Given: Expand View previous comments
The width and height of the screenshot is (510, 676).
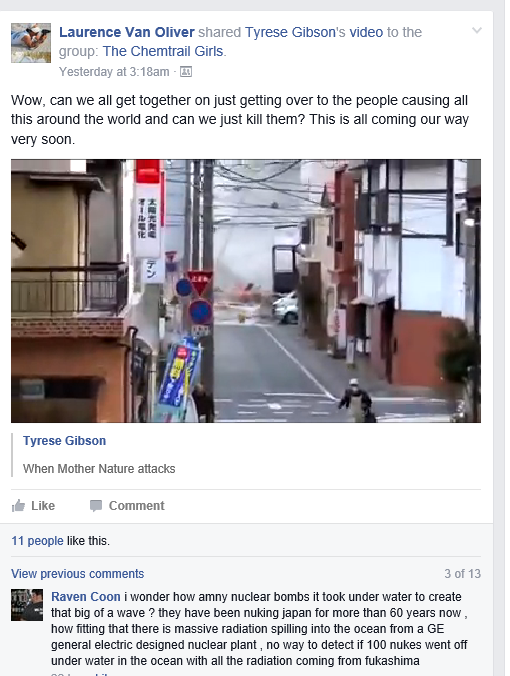Looking at the screenshot, I should click(x=78, y=574).
